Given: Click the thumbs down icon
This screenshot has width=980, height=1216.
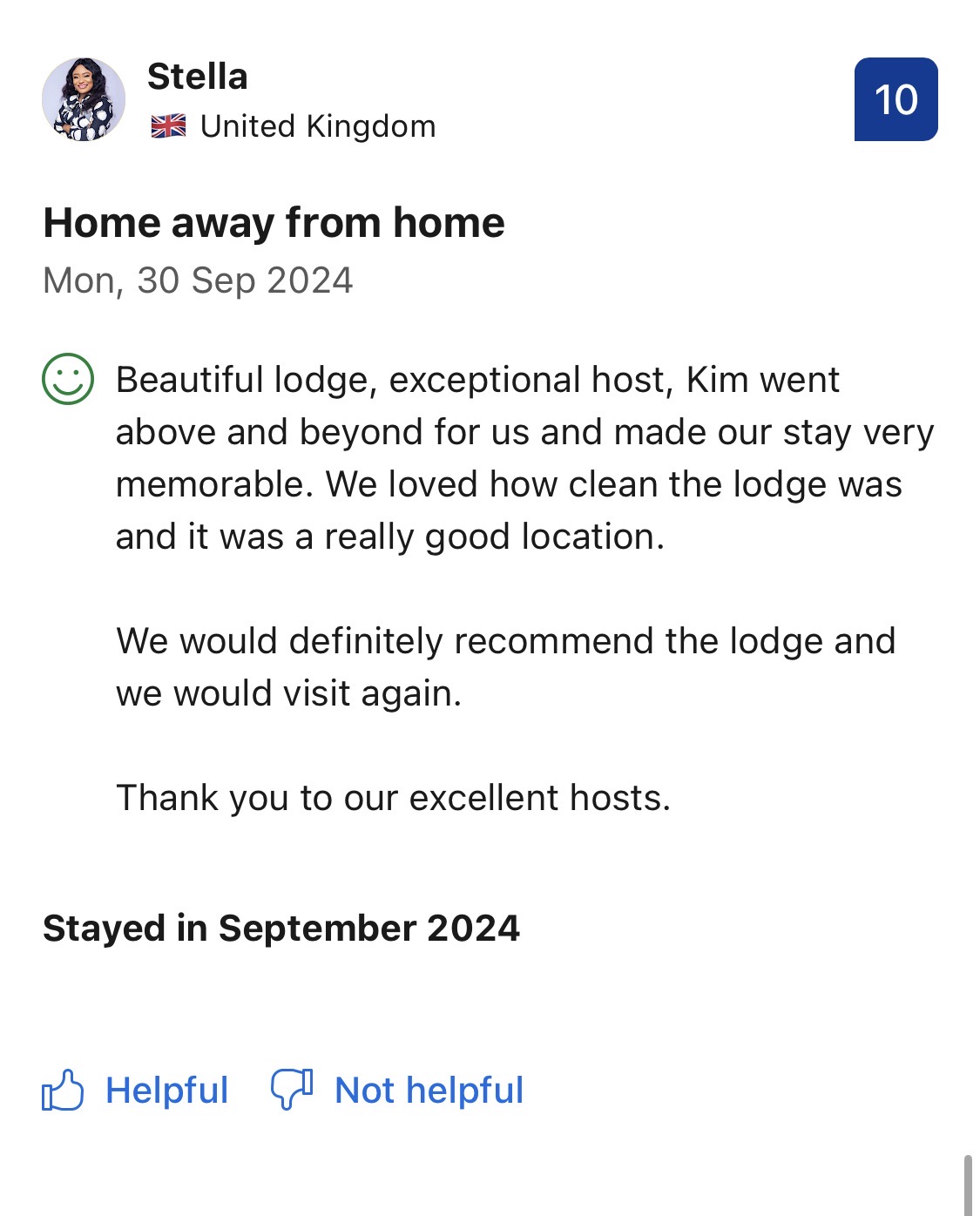Looking at the screenshot, I should 292,1090.
